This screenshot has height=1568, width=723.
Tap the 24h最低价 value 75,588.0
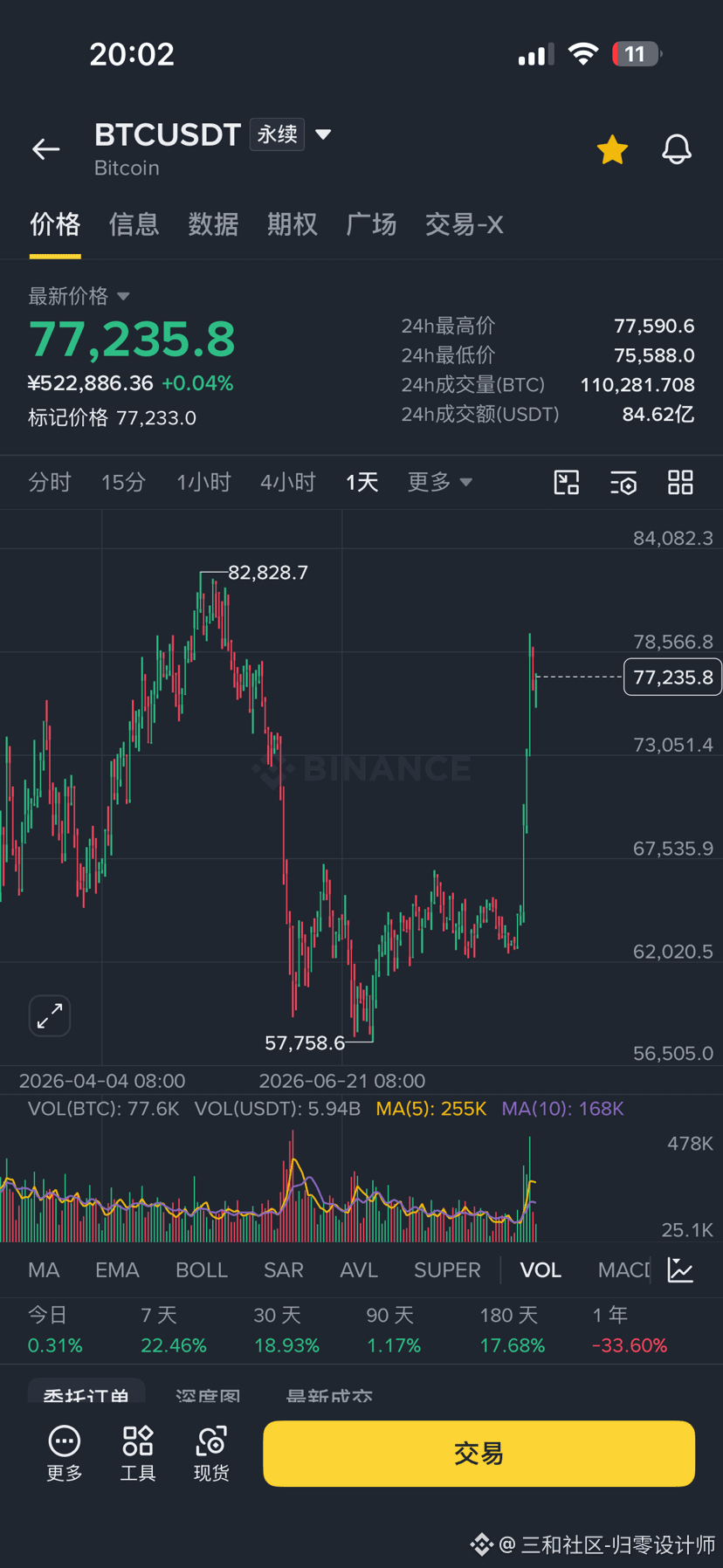pos(654,355)
